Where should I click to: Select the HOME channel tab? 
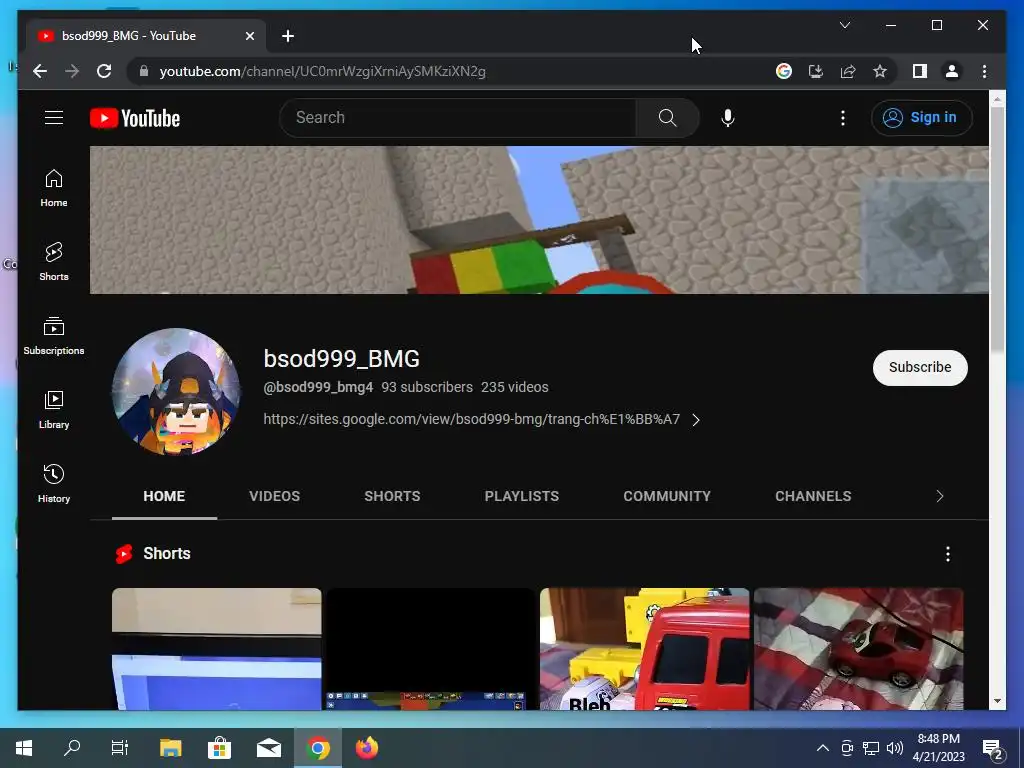coord(164,496)
